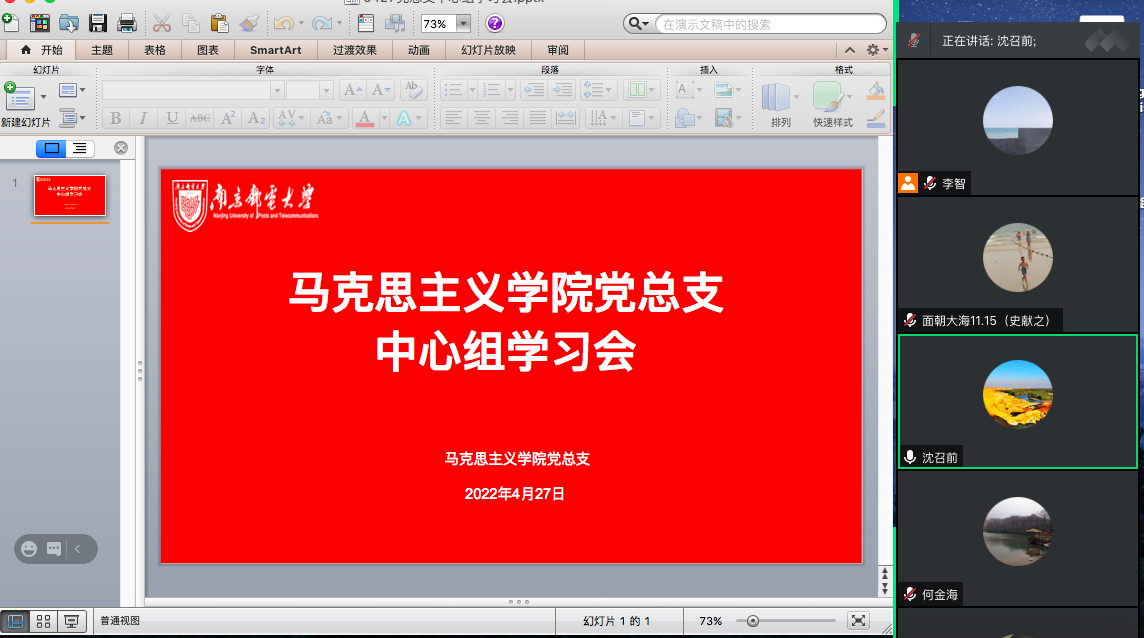The width and height of the screenshot is (1144, 638).
Task: Click the Save floppy disk icon
Action: coord(98,23)
